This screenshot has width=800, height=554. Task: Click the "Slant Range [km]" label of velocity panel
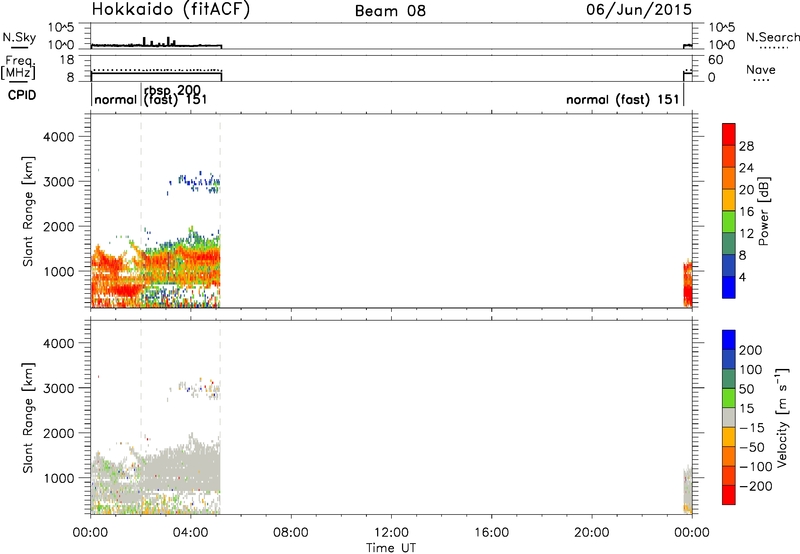pyautogui.click(x=28, y=418)
